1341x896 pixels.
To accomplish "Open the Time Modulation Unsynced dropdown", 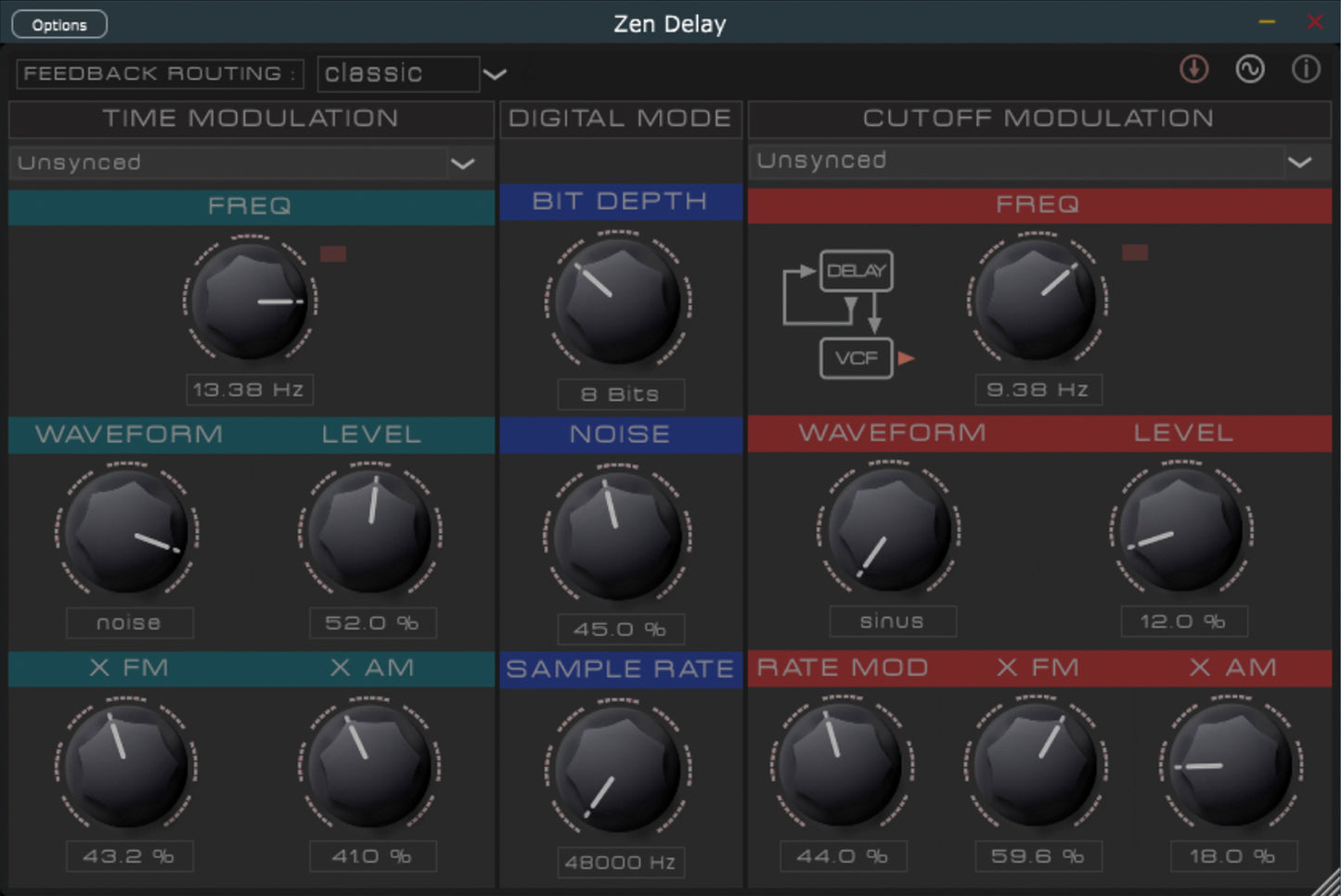I will [x=251, y=163].
